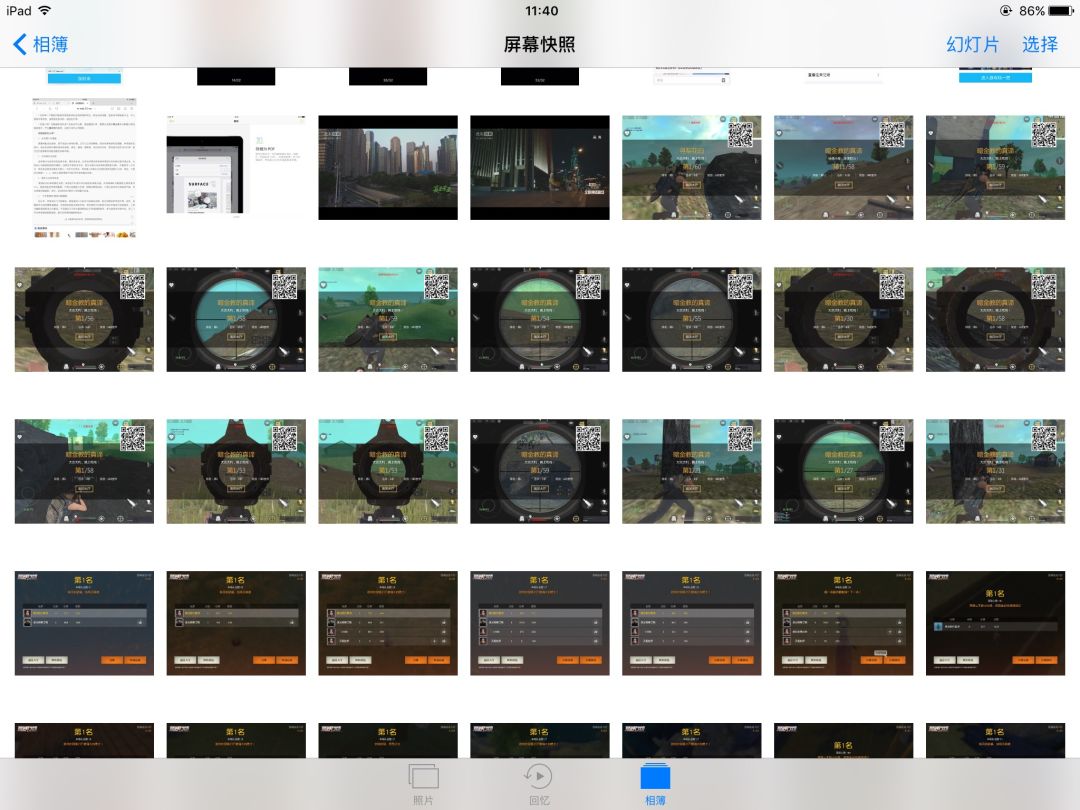Open the scope screenshot ranked 第1/56
This screenshot has width=1080, height=810.
(x=84, y=320)
